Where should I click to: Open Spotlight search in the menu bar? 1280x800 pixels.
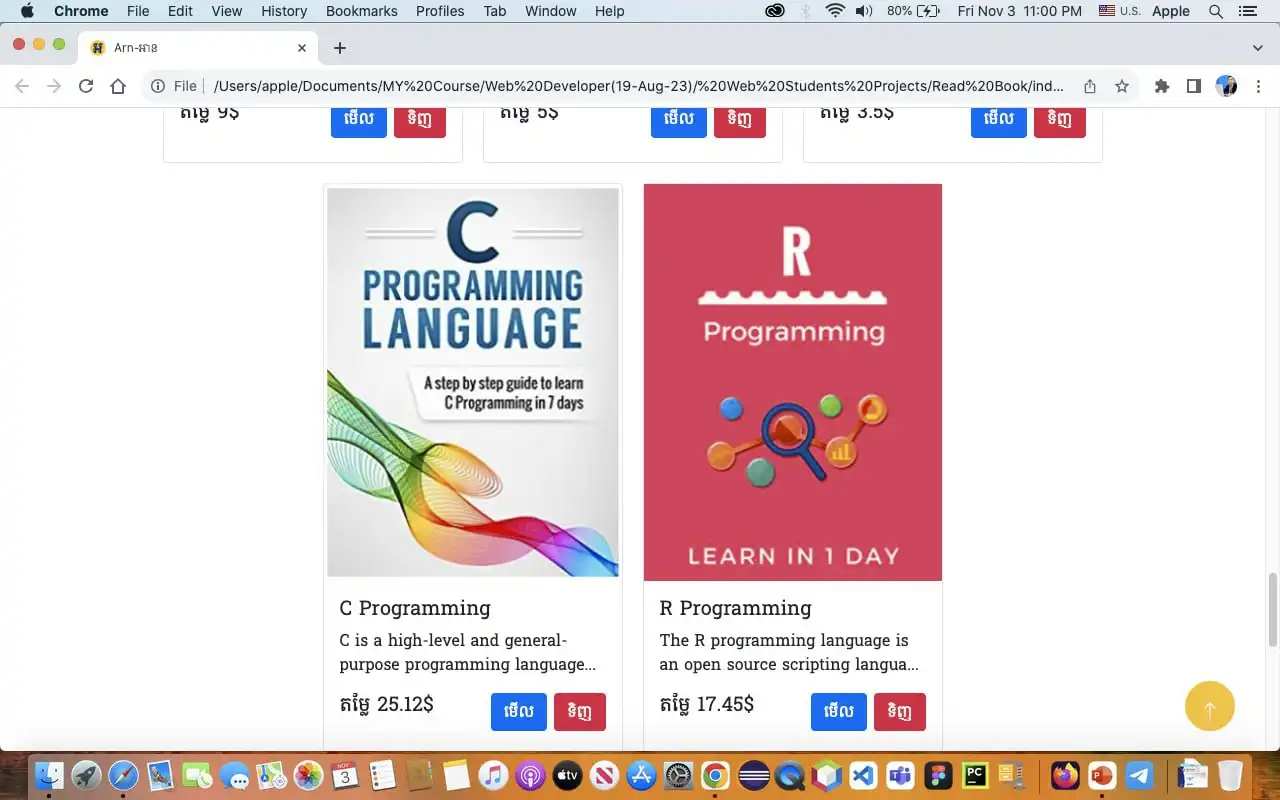(1216, 11)
